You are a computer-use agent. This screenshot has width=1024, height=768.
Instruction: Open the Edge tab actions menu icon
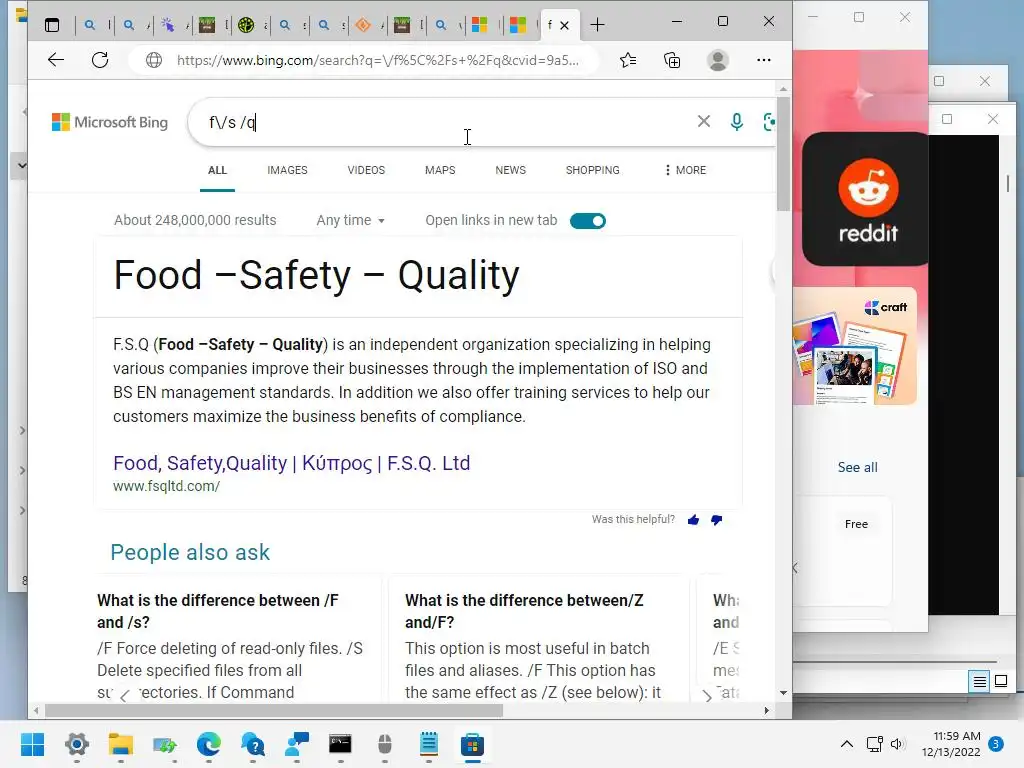click(x=52, y=25)
